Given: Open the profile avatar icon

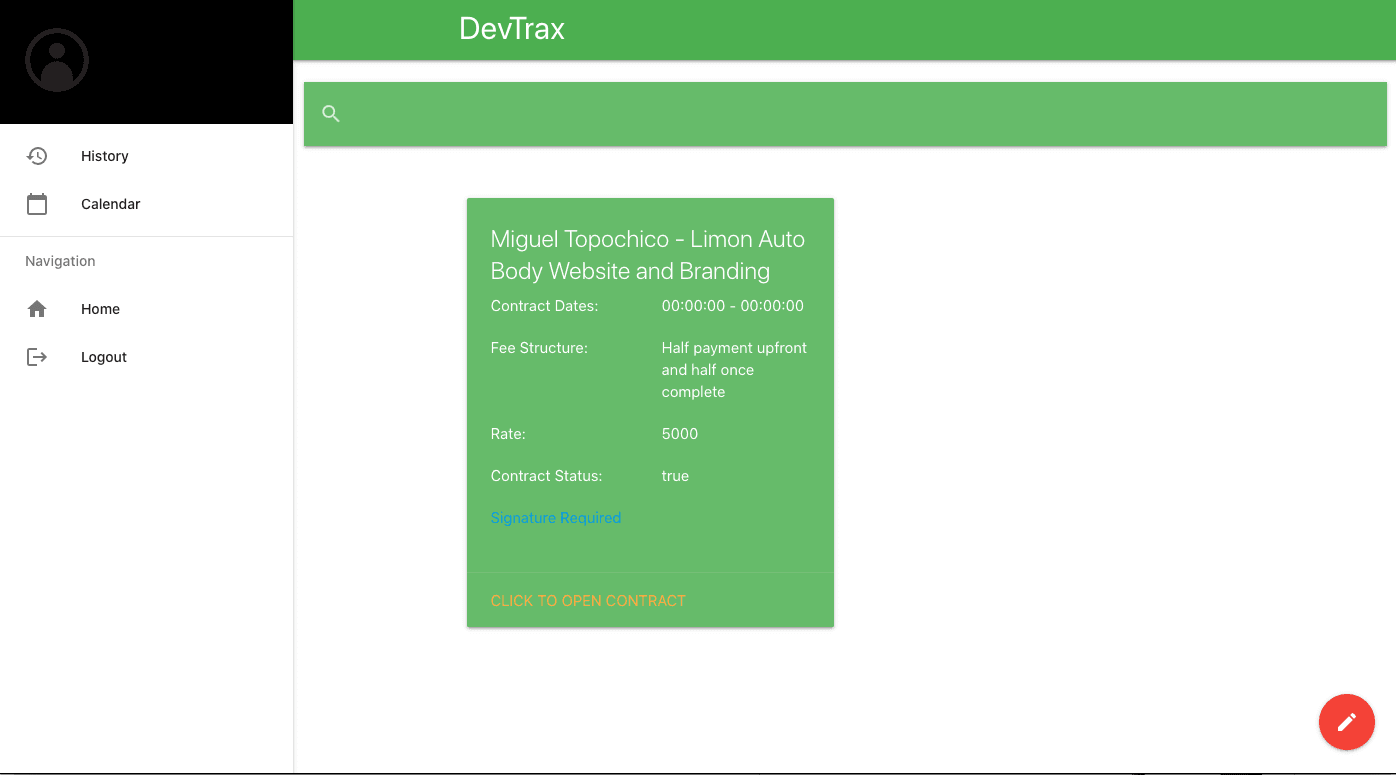Looking at the screenshot, I should coord(57,60).
